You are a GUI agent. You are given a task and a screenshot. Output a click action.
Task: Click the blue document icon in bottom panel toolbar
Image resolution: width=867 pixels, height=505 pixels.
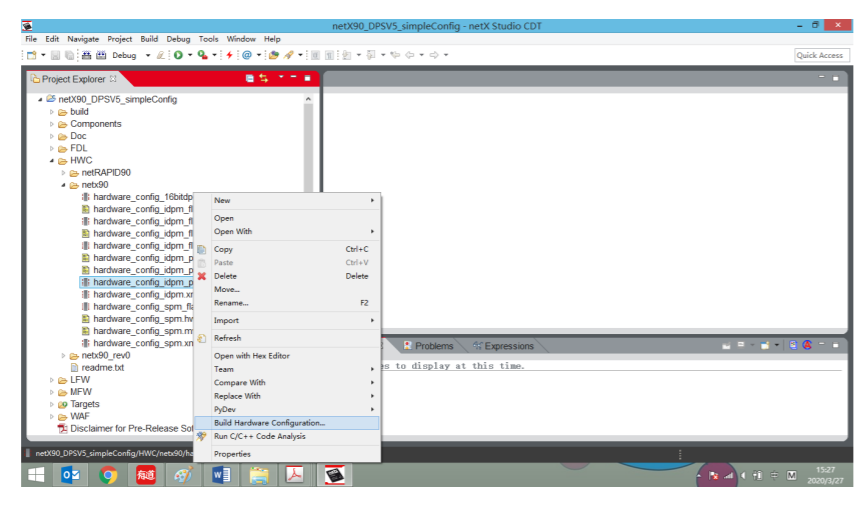pyautogui.click(x=793, y=345)
